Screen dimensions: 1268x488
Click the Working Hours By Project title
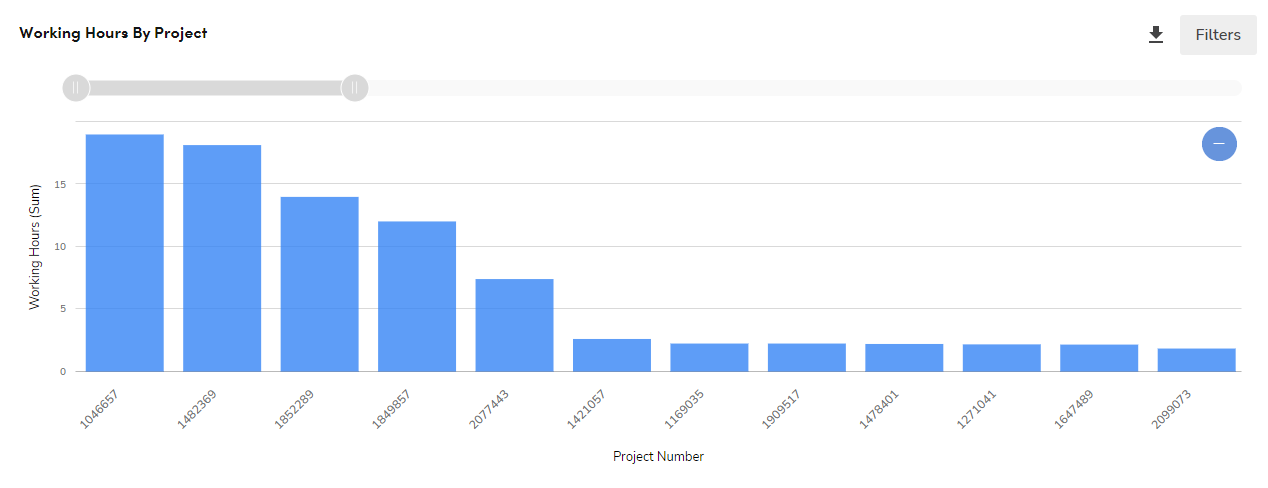point(113,33)
